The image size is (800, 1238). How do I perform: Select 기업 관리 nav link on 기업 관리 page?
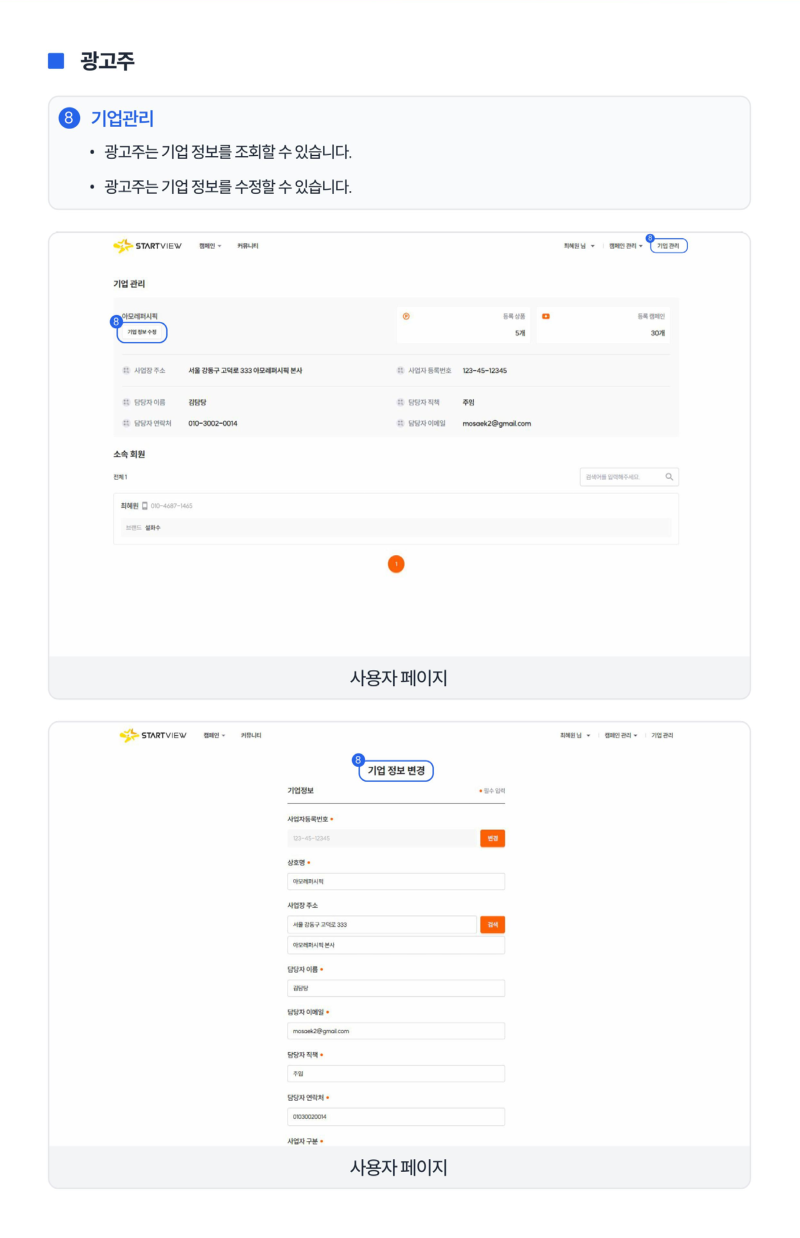(669, 246)
